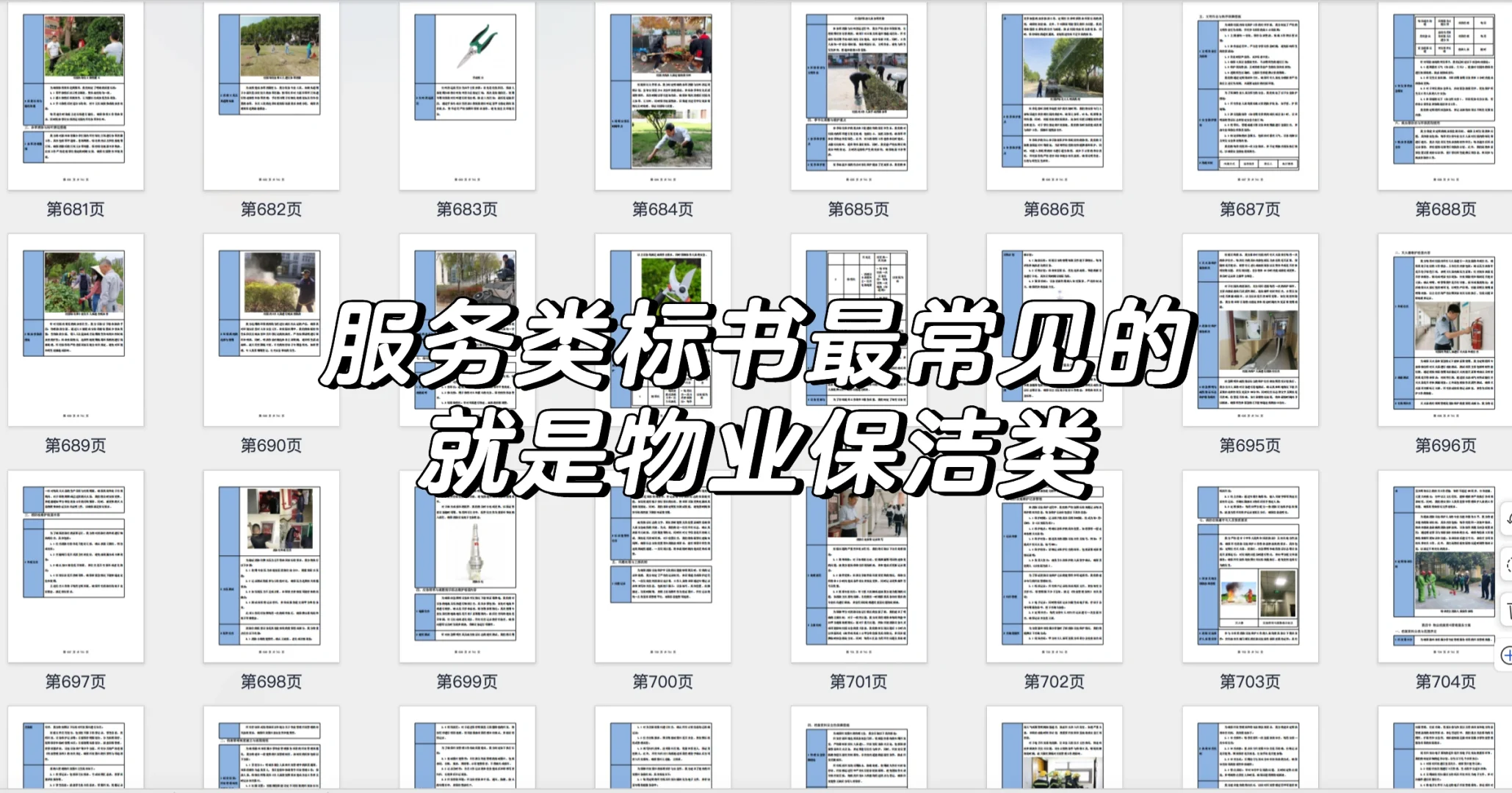Open page 688 thumbnail with table layout
Viewport: 1512px width, 793px height.
(x=1444, y=95)
